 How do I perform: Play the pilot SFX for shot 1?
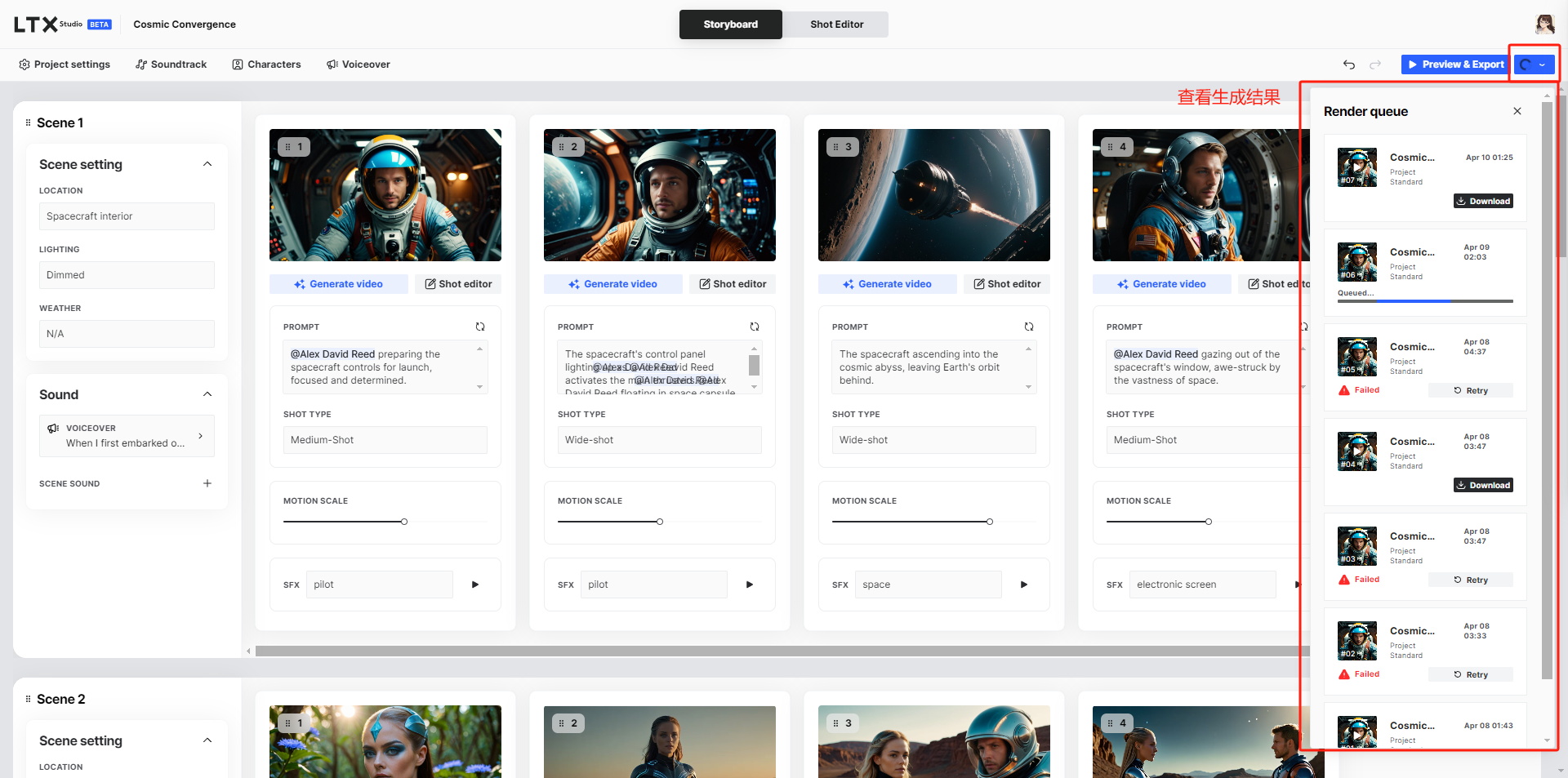pyautogui.click(x=475, y=585)
